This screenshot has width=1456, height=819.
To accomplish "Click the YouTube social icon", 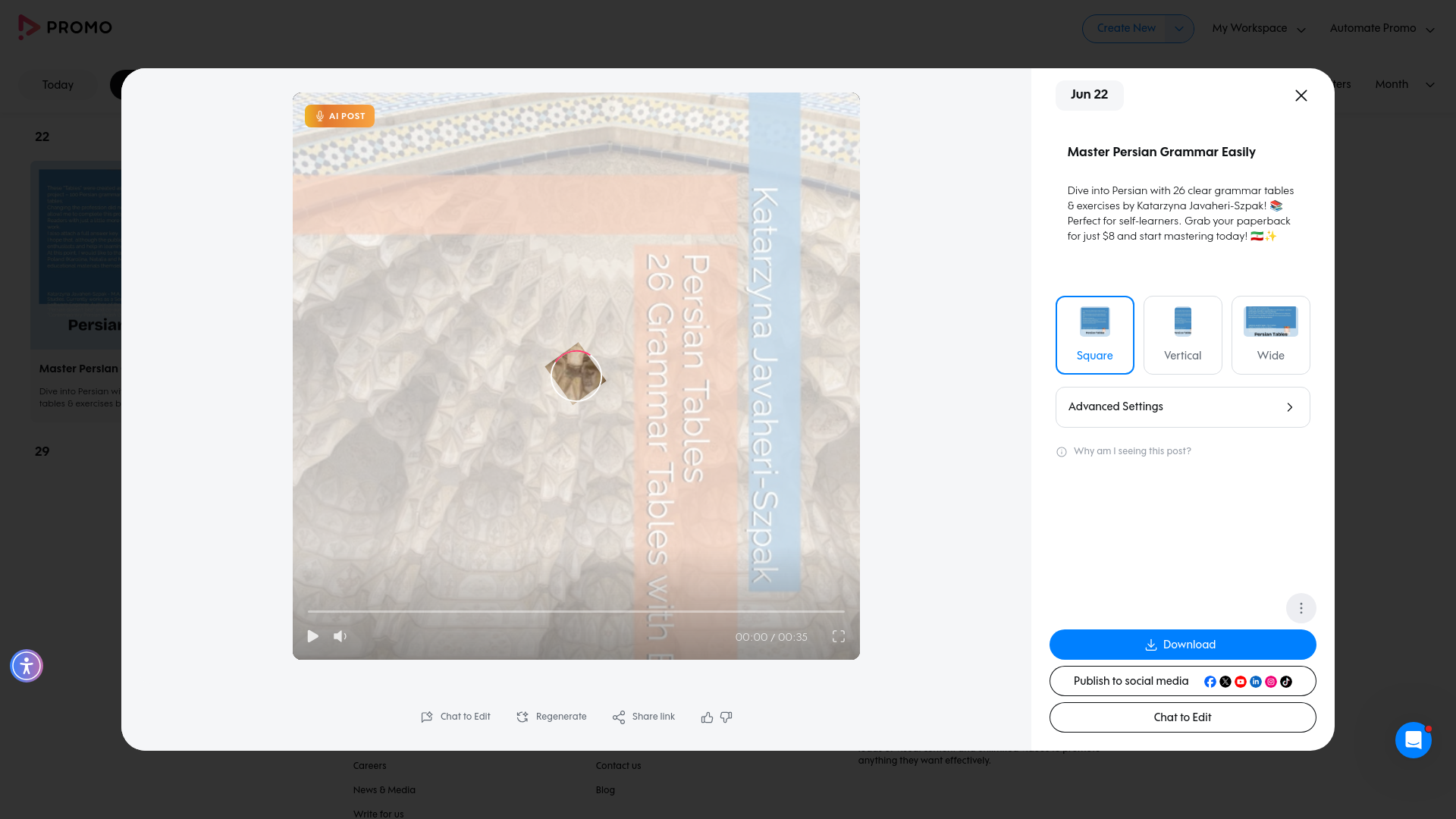I will [1240, 682].
